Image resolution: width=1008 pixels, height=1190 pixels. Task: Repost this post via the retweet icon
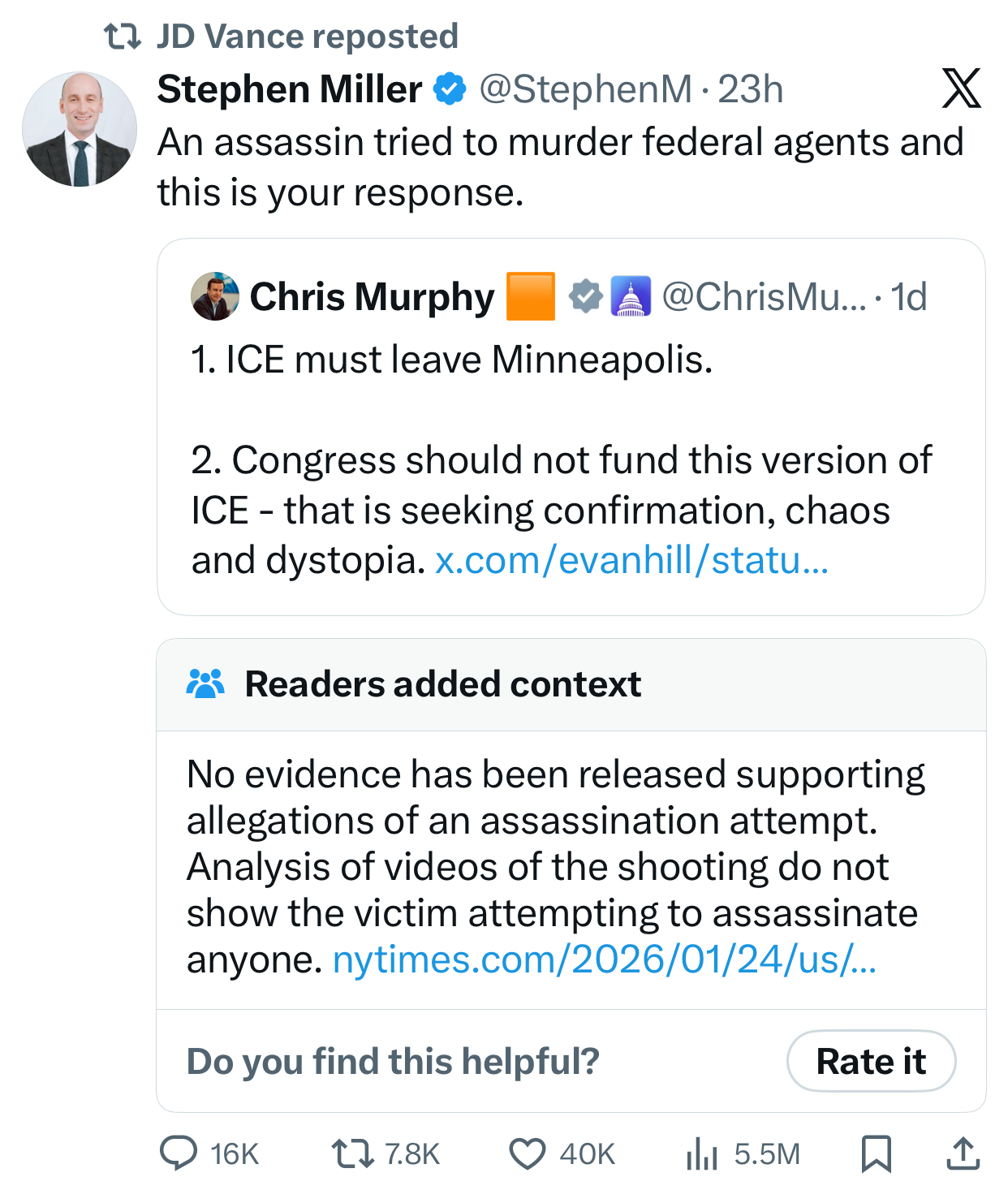click(x=352, y=1153)
